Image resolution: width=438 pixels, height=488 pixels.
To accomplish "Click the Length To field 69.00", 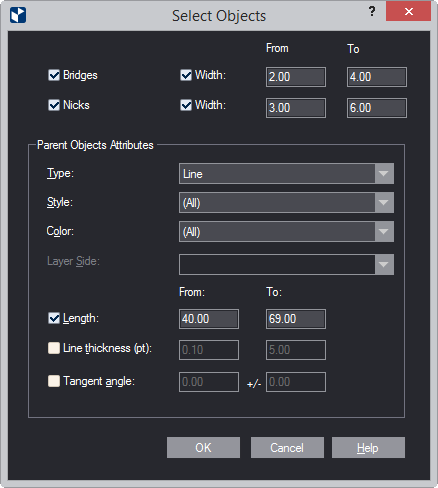I will (296, 319).
